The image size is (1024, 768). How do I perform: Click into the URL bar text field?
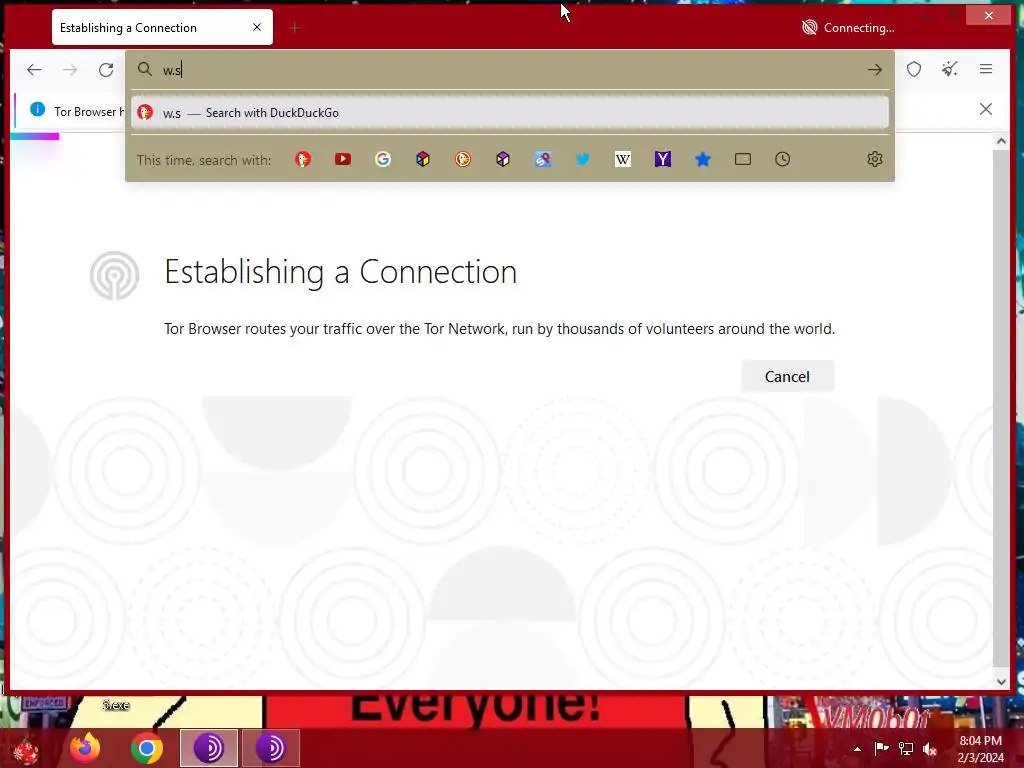coord(509,69)
